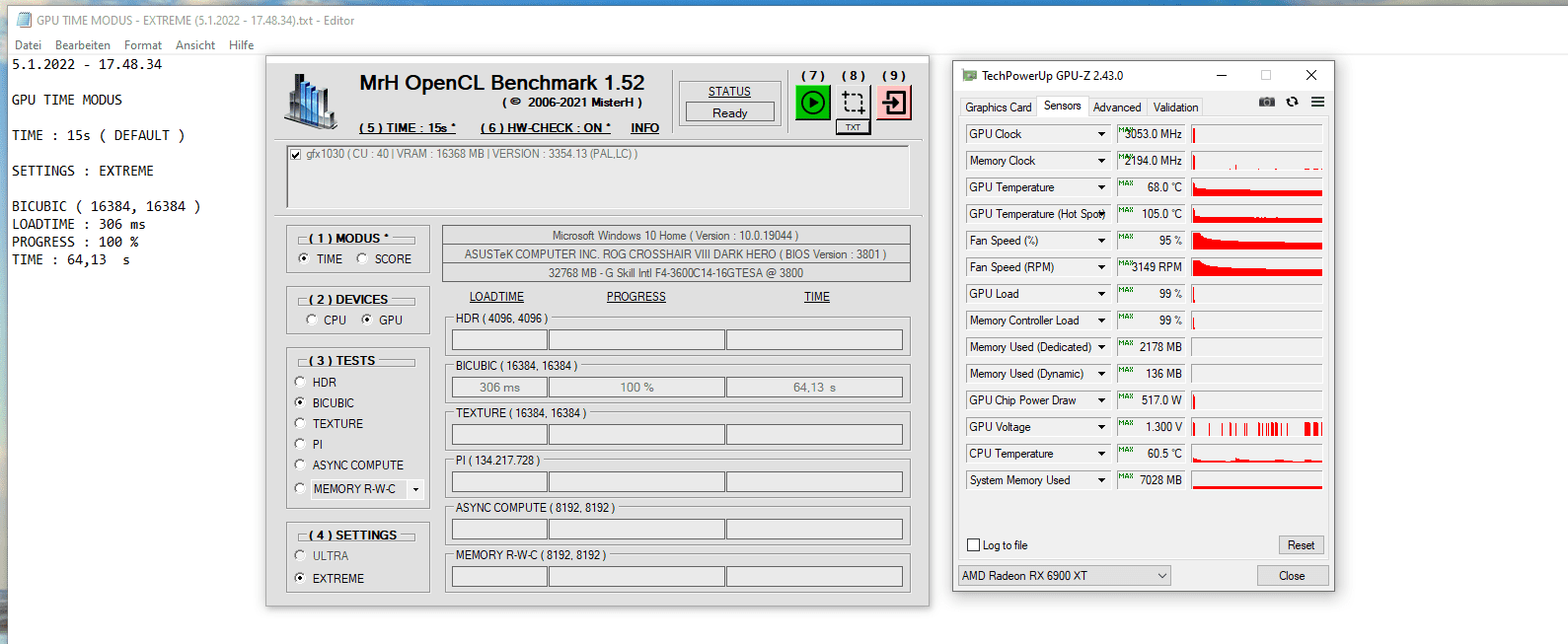Open the GPU-Z hamburger menu icon
This screenshot has width=1568, height=644.
point(1317,102)
